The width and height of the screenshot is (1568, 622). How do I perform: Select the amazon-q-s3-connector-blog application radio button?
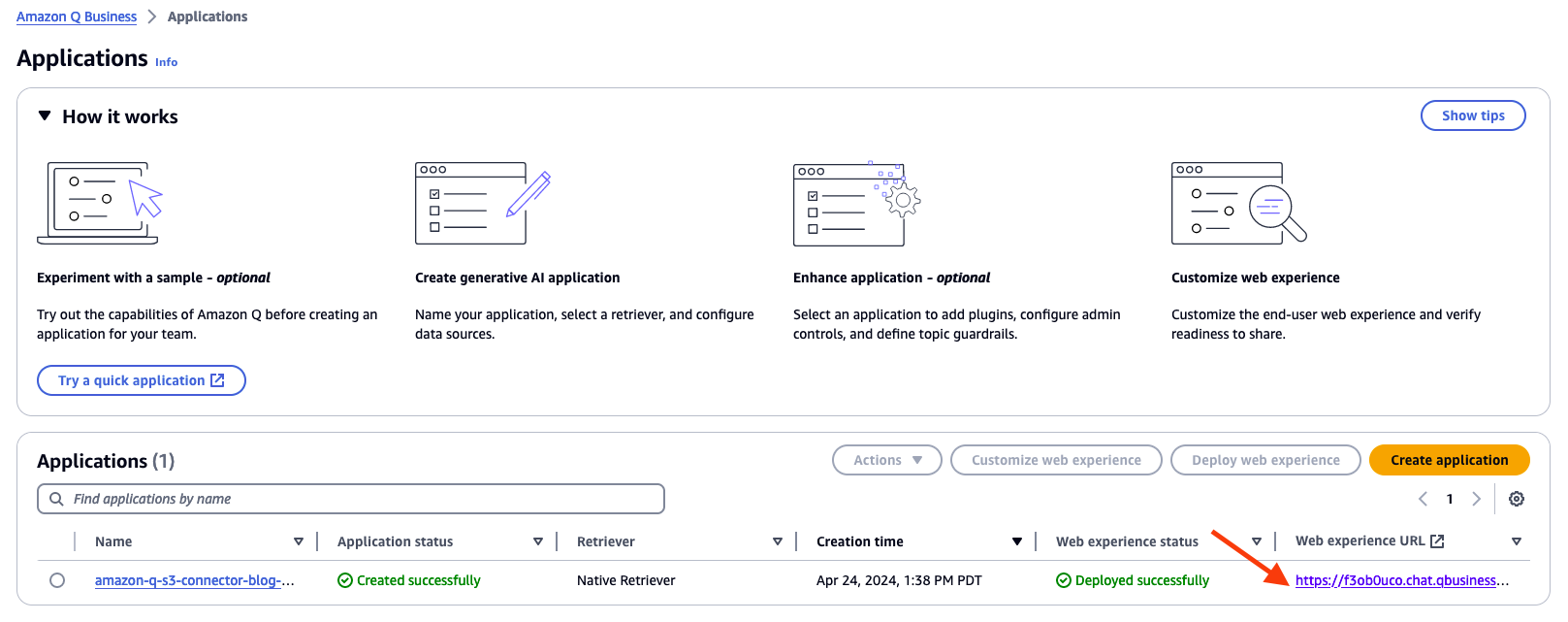tap(57, 580)
